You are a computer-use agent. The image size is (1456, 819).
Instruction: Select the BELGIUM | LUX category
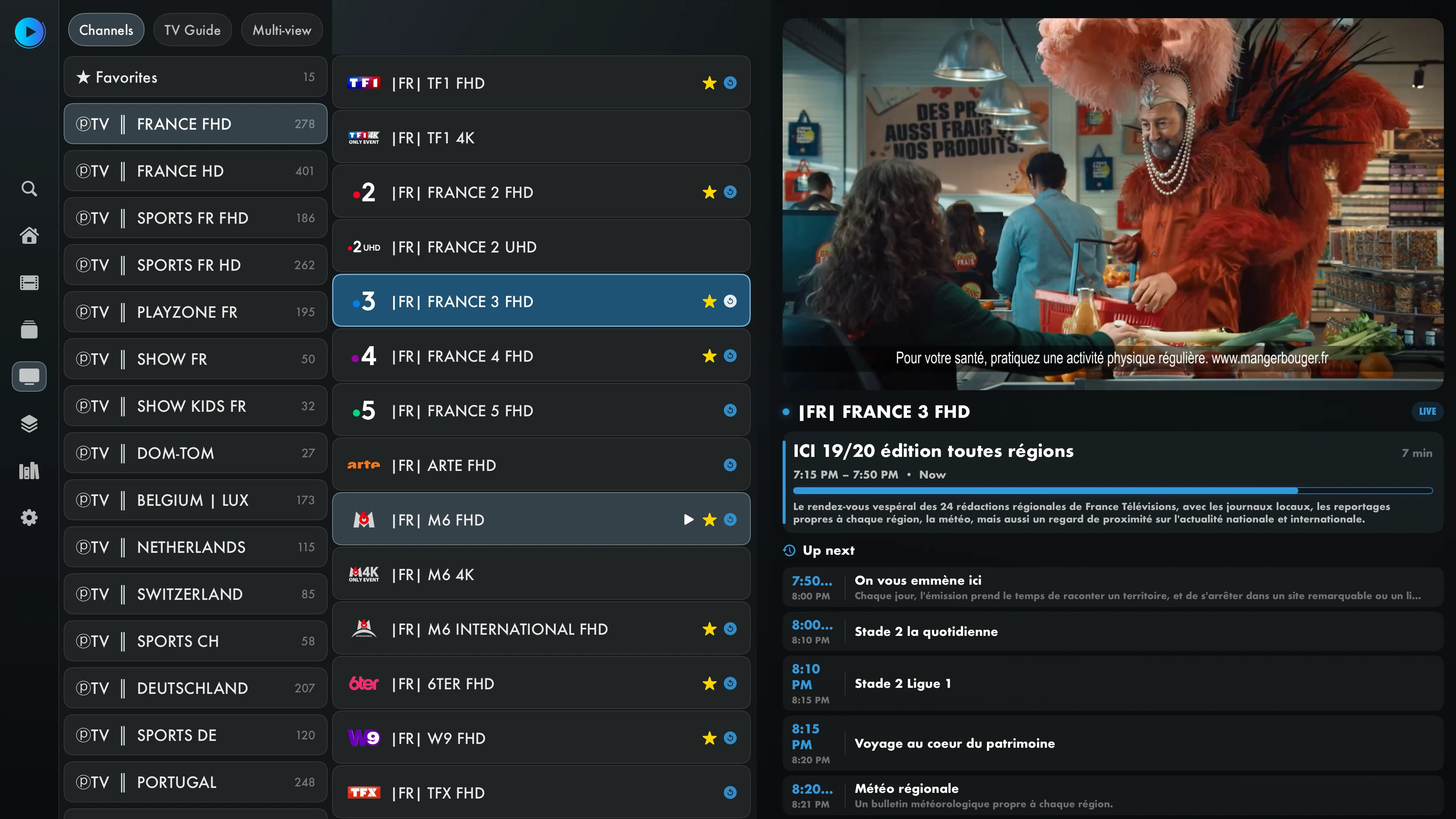coord(196,500)
